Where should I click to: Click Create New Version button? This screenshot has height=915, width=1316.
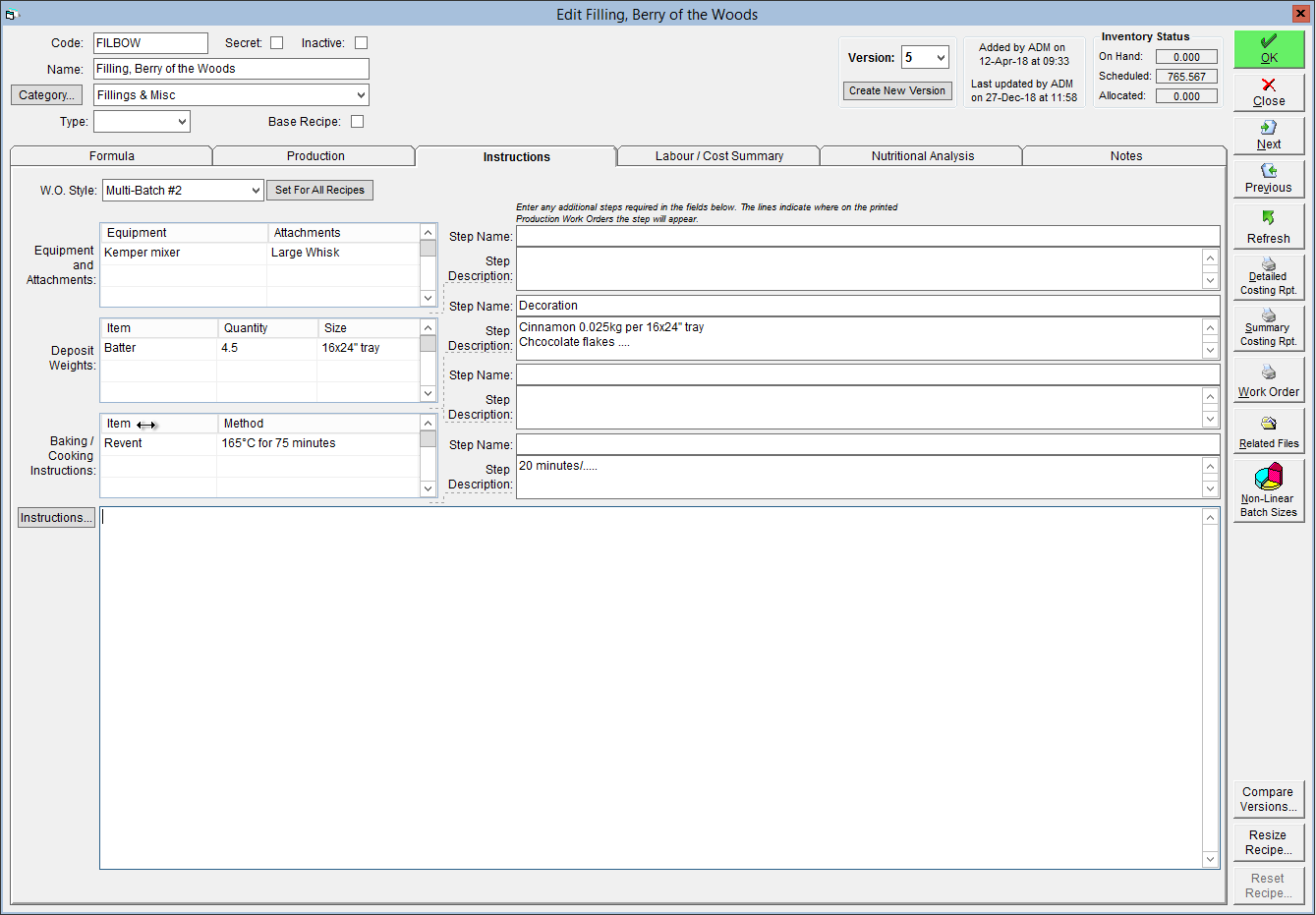[x=897, y=90]
